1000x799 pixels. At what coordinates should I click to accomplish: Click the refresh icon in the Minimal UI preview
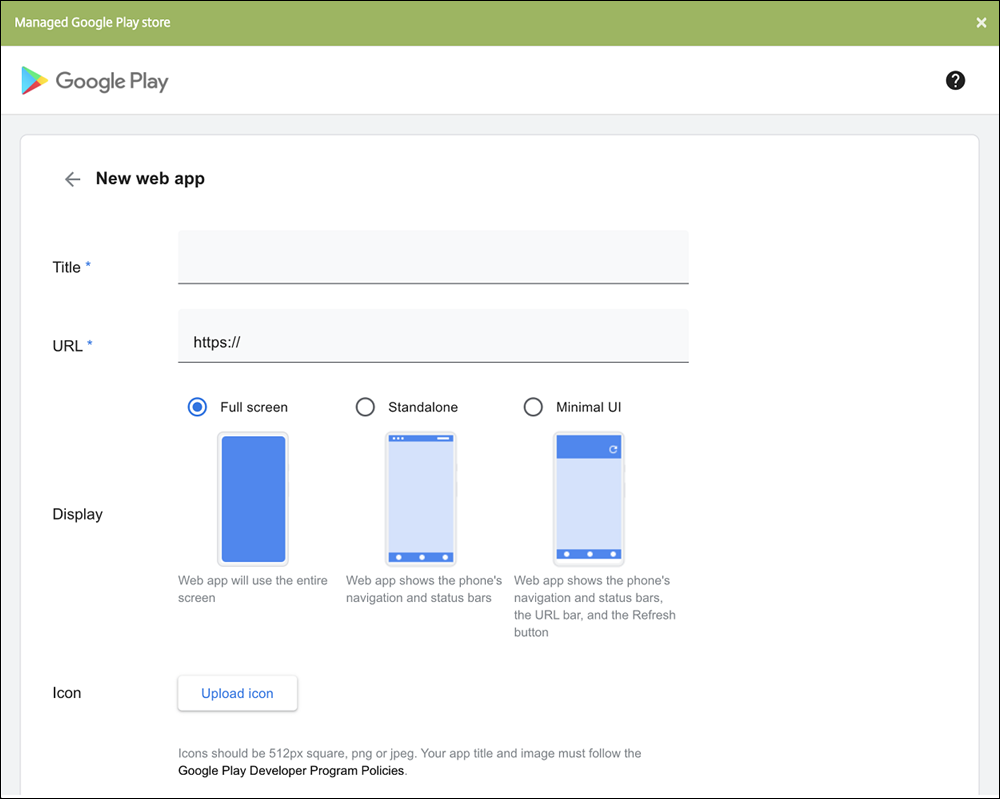(613, 450)
